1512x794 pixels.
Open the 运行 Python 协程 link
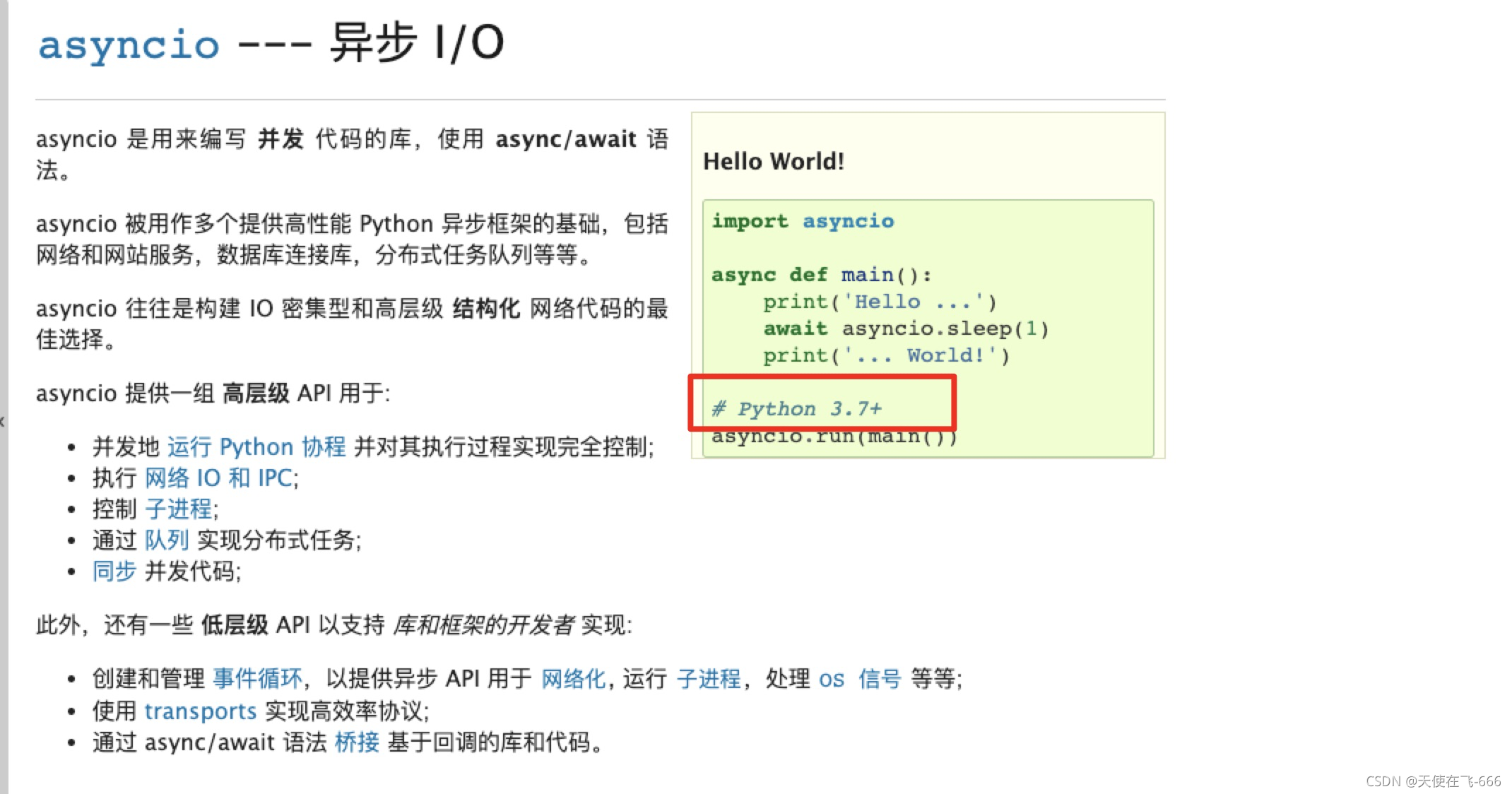click(x=256, y=447)
